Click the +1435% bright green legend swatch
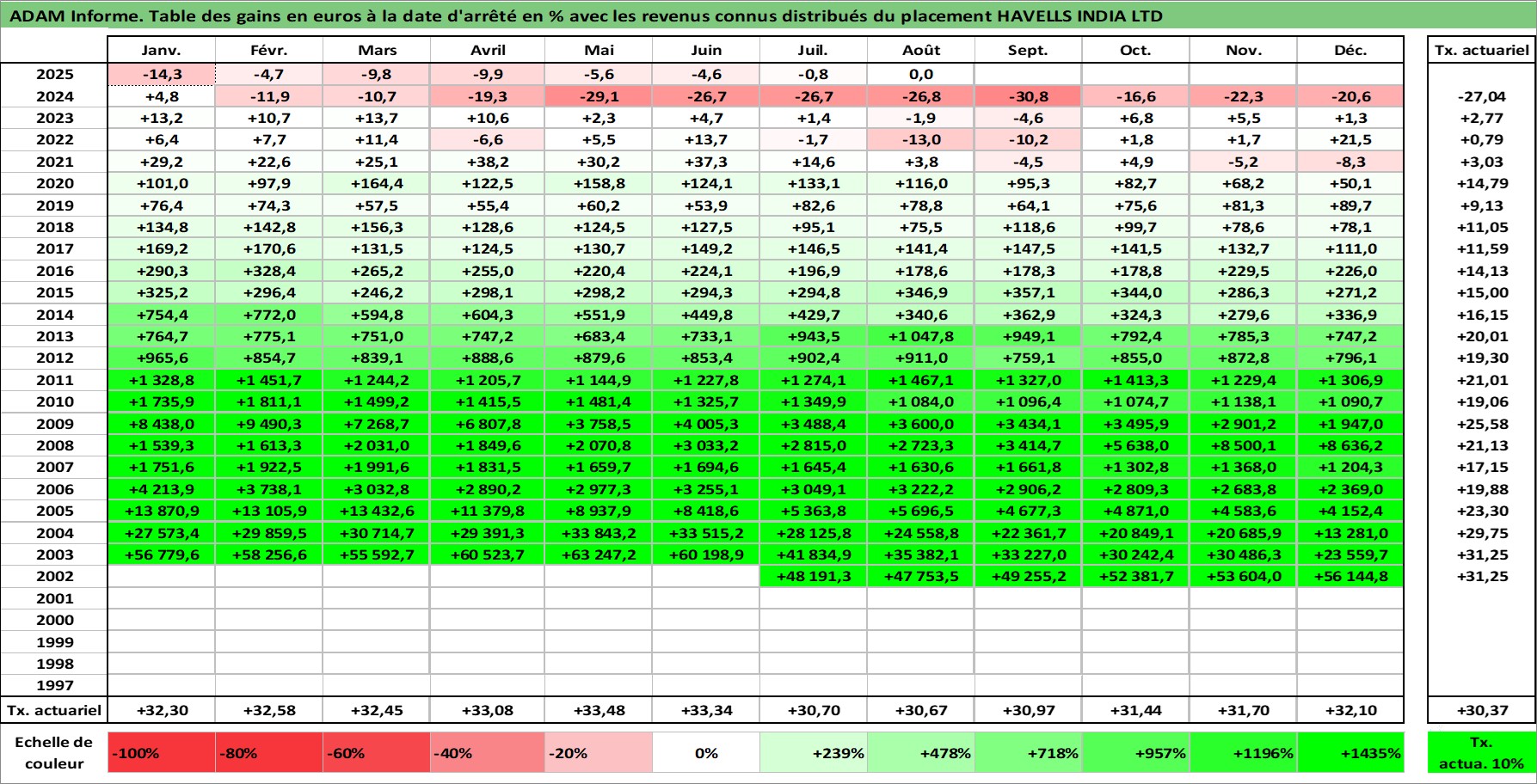The image size is (1537, 784). [x=1350, y=753]
